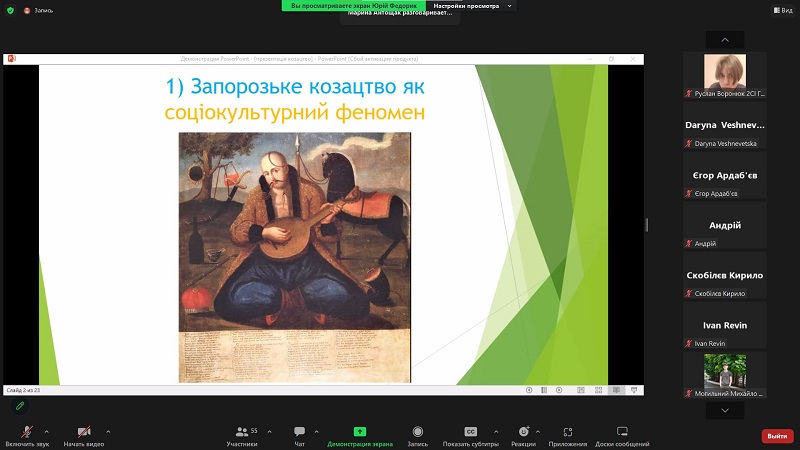
Task: Open Настройки просмотра dropdown
Action: (x=472, y=6)
